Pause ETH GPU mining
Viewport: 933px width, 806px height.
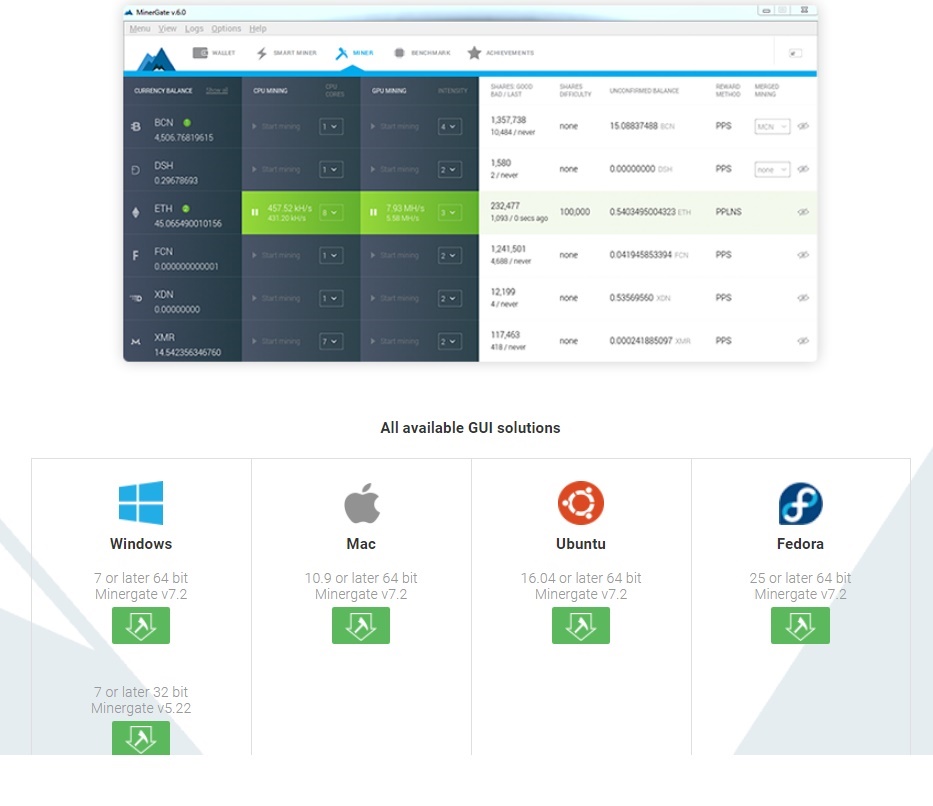(x=373, y=212)
